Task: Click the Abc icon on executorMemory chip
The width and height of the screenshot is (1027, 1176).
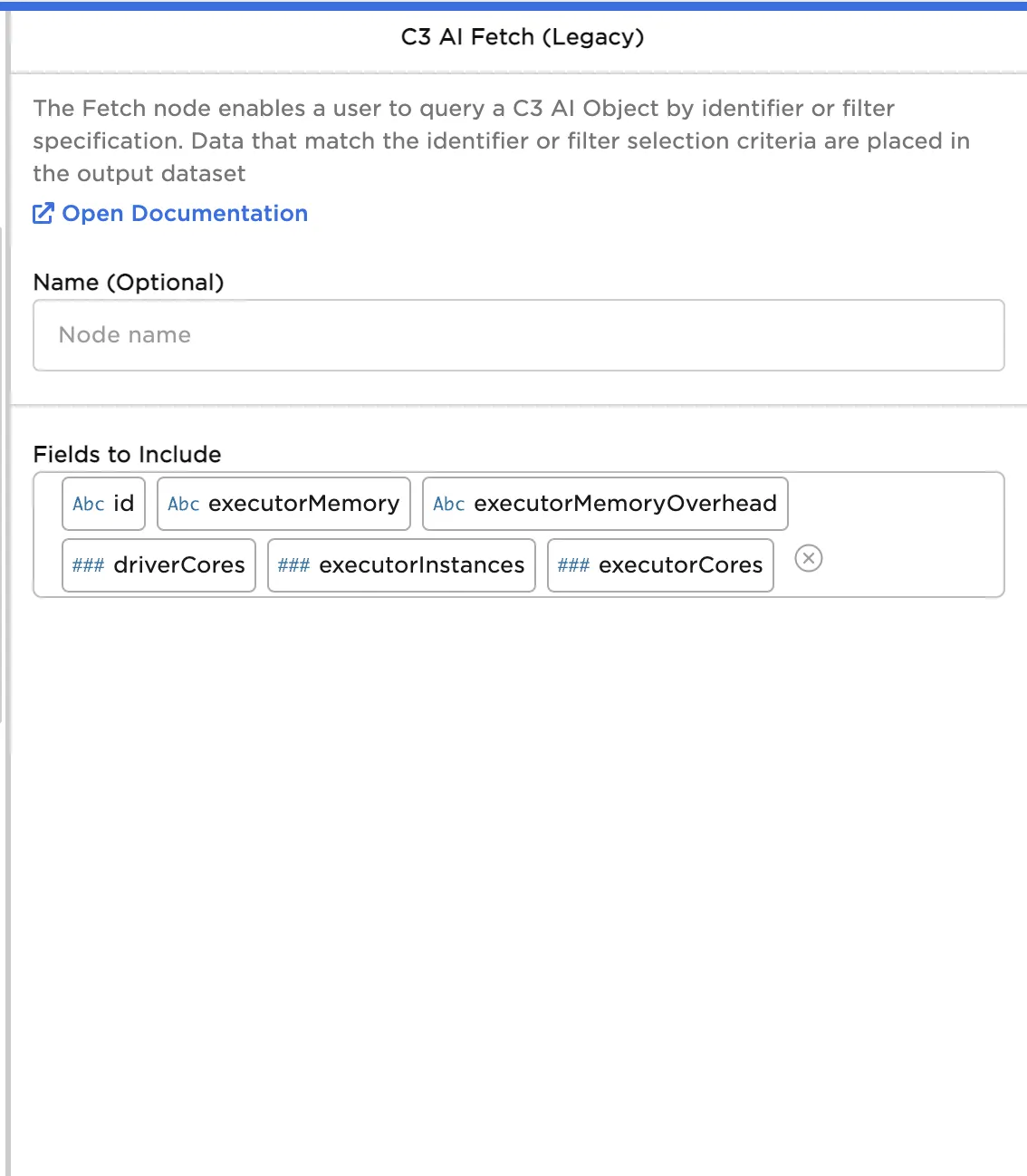Action: coord(184,504)
